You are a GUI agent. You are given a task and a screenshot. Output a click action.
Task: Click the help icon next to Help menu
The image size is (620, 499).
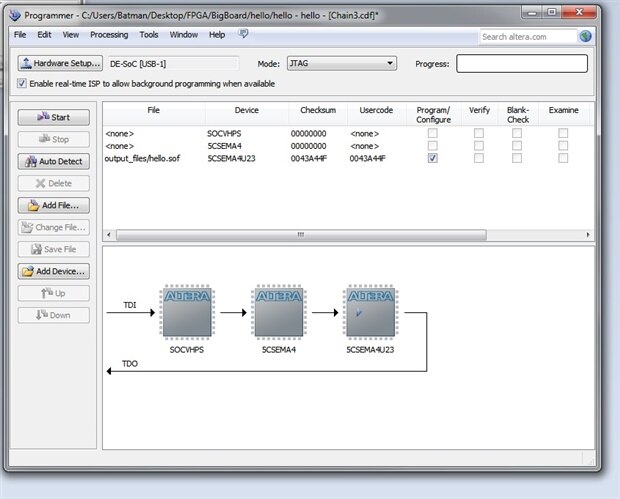point(243,34)
